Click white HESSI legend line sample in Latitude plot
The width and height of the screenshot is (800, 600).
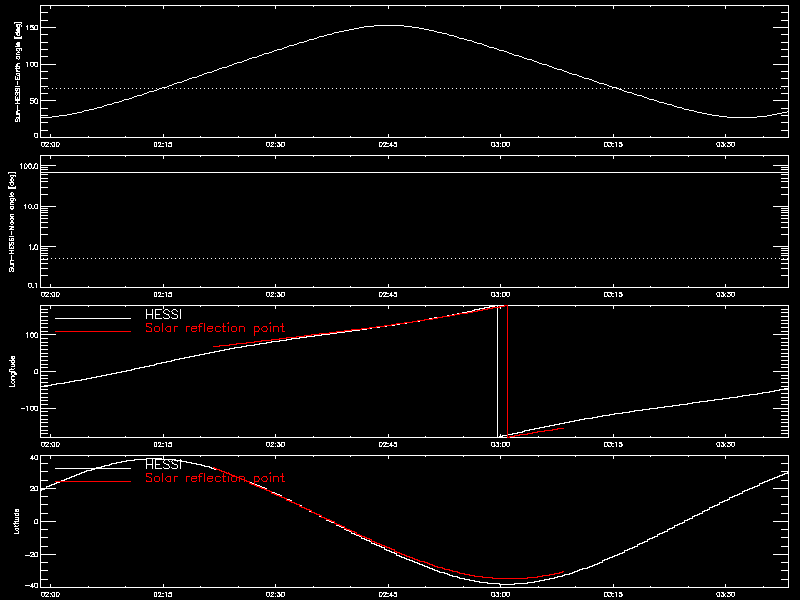coord(93,468)
